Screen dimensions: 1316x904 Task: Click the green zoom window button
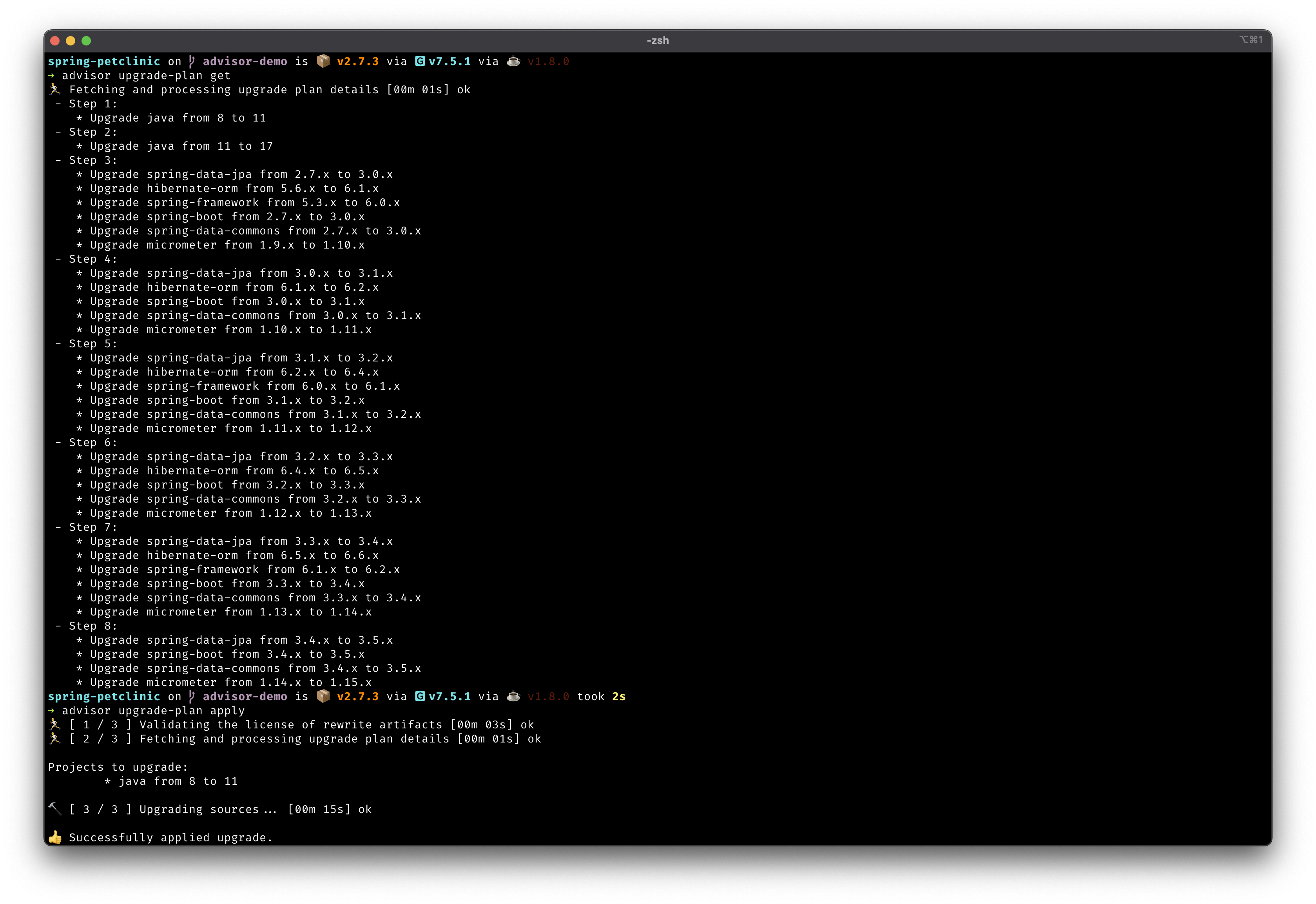(86, 41)
